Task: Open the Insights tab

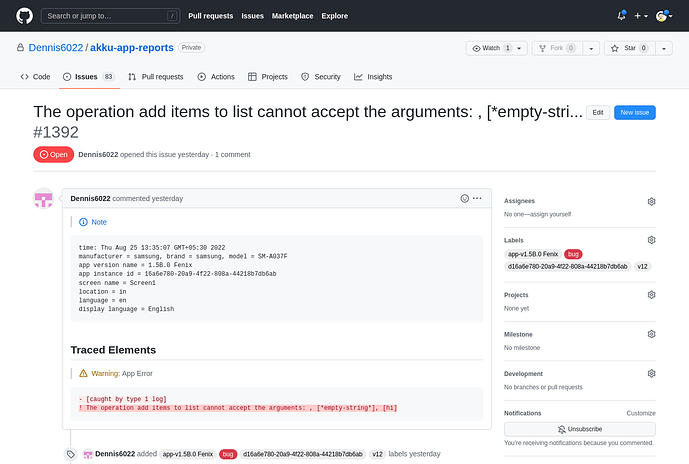Action: coord(373,76)
